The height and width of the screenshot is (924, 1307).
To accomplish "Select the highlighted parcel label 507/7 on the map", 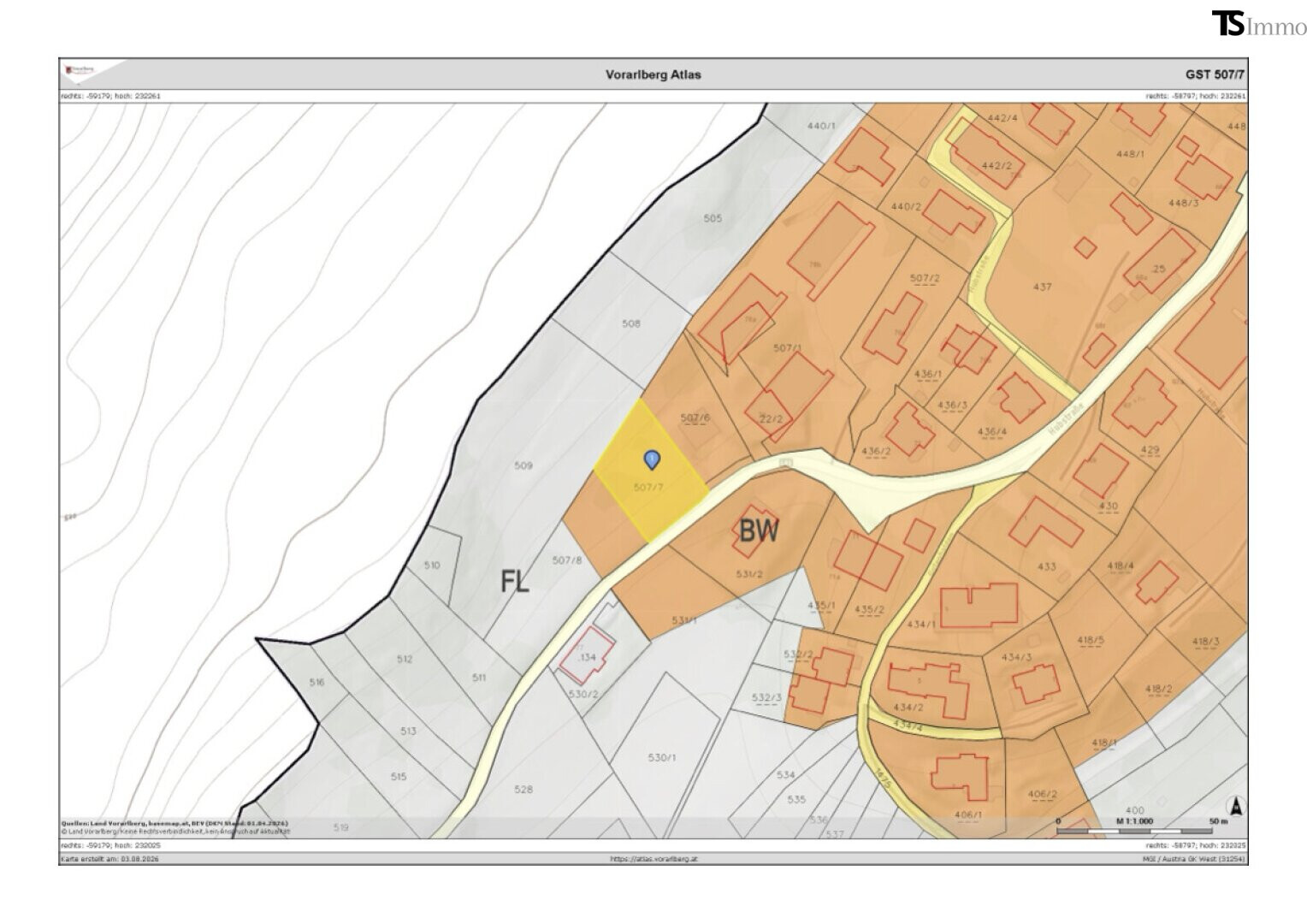I will (x=648, y=487).
